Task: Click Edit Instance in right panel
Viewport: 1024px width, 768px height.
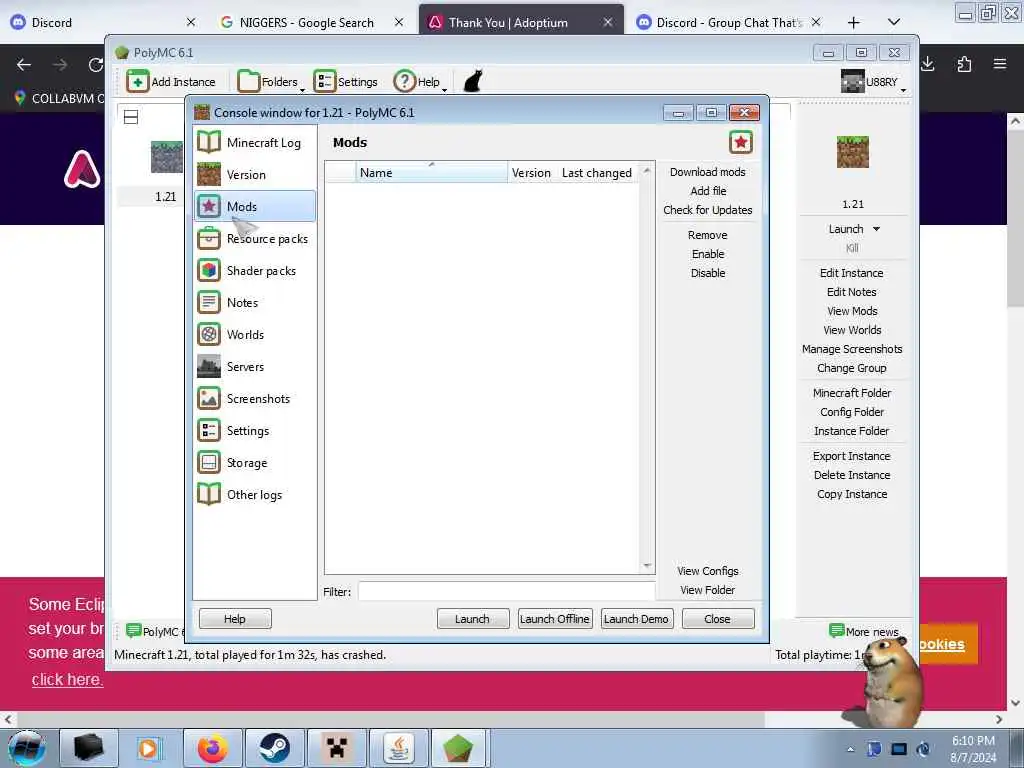Action: (852, 273)
